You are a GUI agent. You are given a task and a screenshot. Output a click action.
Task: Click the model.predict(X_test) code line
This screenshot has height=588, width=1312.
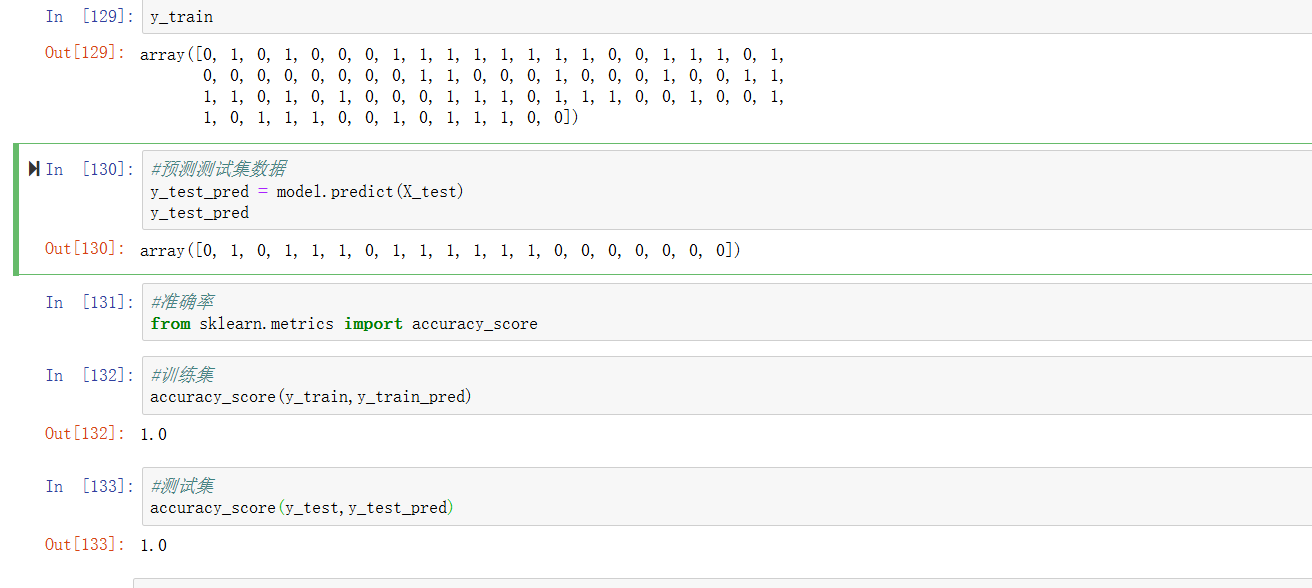(307, 191)
